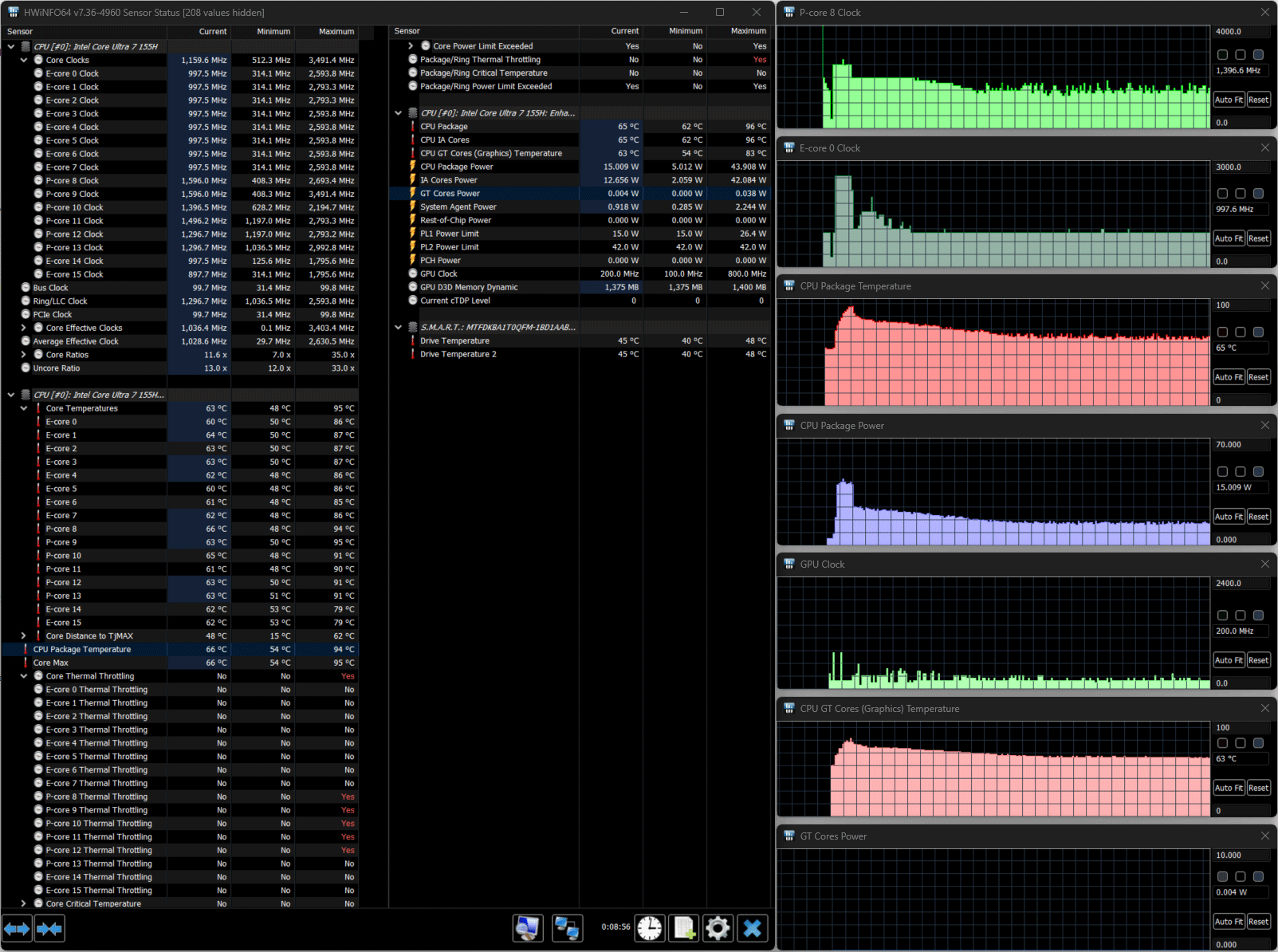Click the clock icon beside E-core 0 Clock
1278x952 pixels.
point(38,73)
